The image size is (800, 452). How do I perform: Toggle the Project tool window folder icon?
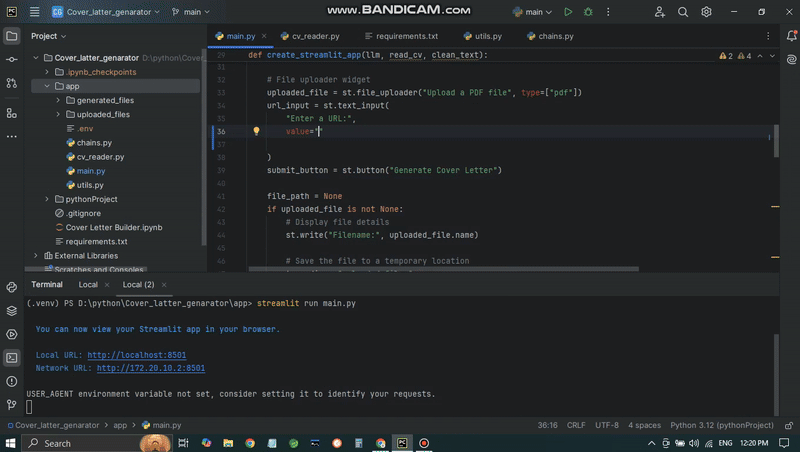click(12, 36)
